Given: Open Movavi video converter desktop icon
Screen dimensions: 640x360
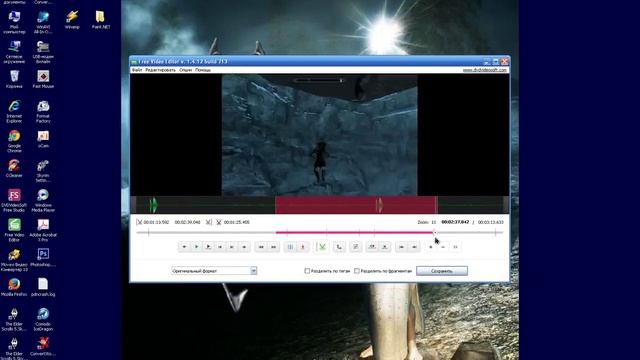Looking at the screenshot, I should click(14, 260).
